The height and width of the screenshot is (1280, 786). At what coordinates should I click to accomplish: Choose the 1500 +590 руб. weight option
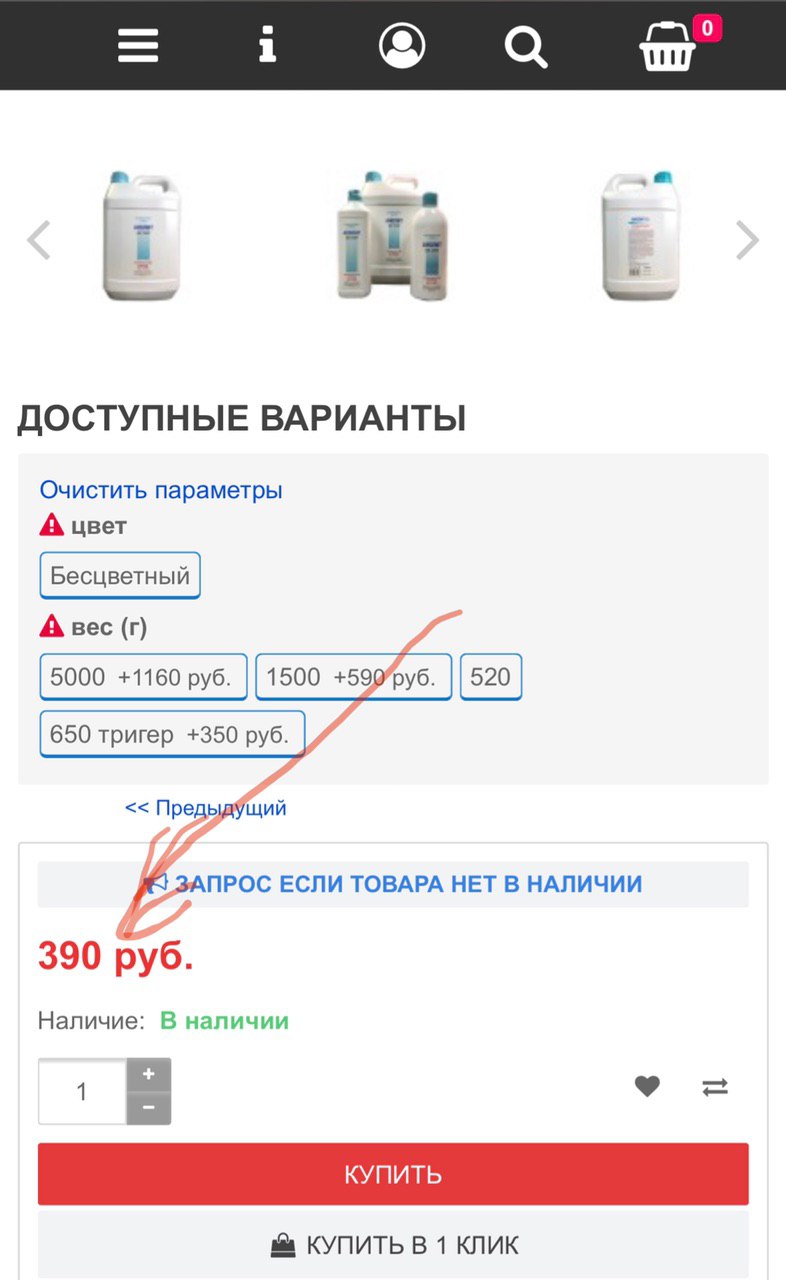point(354,677)
